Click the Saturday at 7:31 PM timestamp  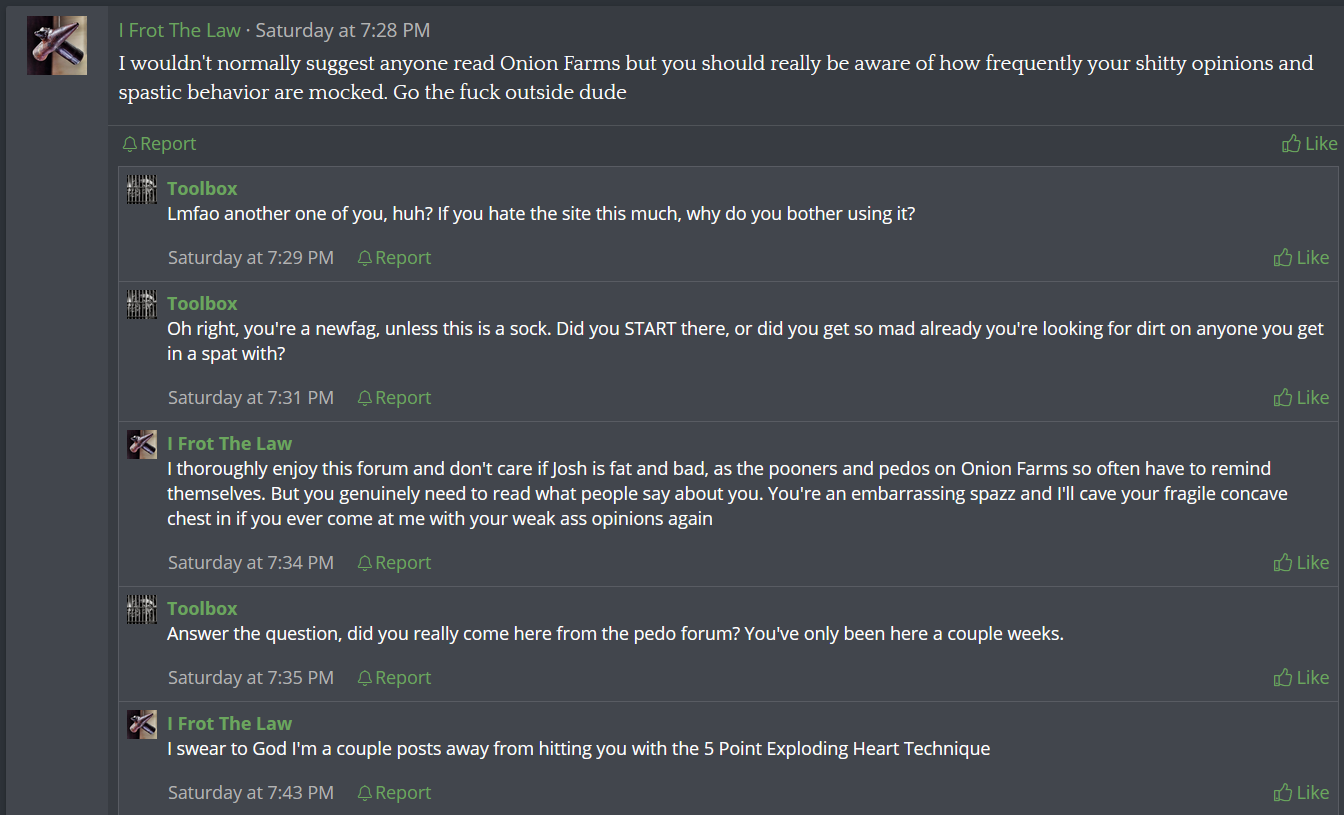[x=250, y=398]
